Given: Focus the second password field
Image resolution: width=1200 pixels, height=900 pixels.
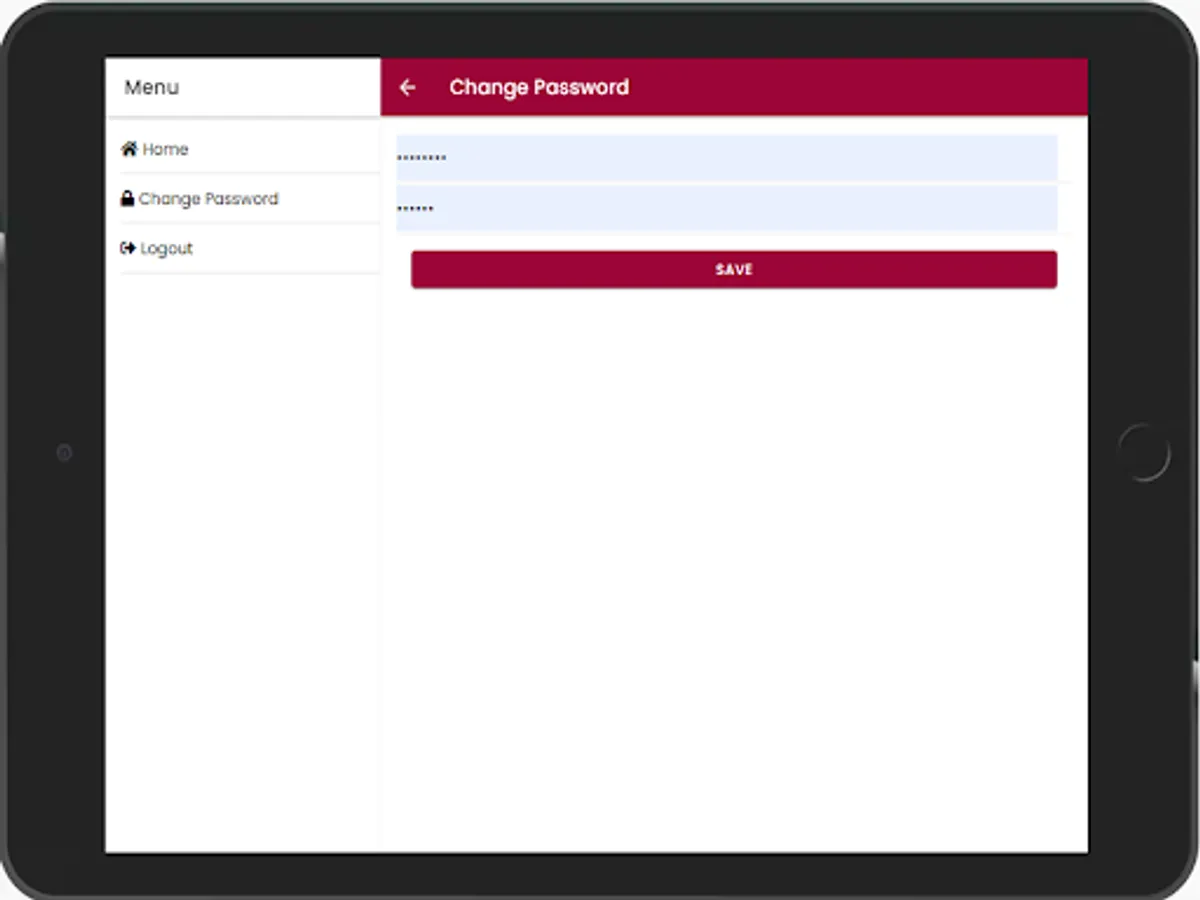Looking at the screenshot, I should point(727,208).
